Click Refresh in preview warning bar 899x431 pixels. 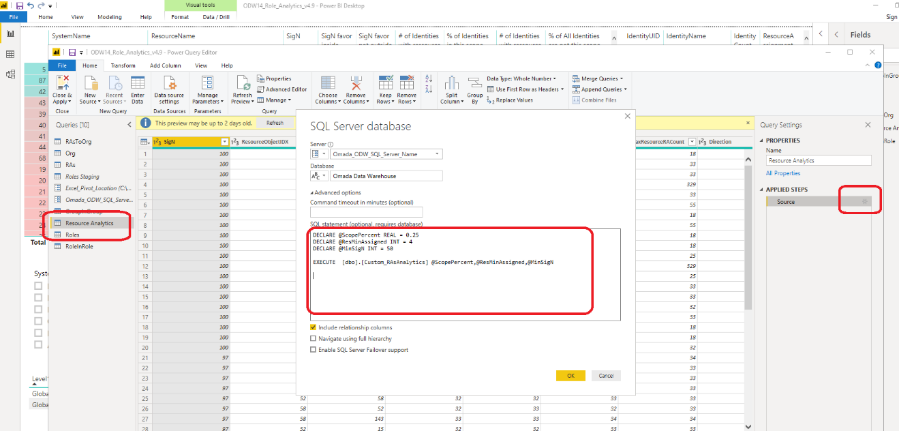click(x=275, y=123)
